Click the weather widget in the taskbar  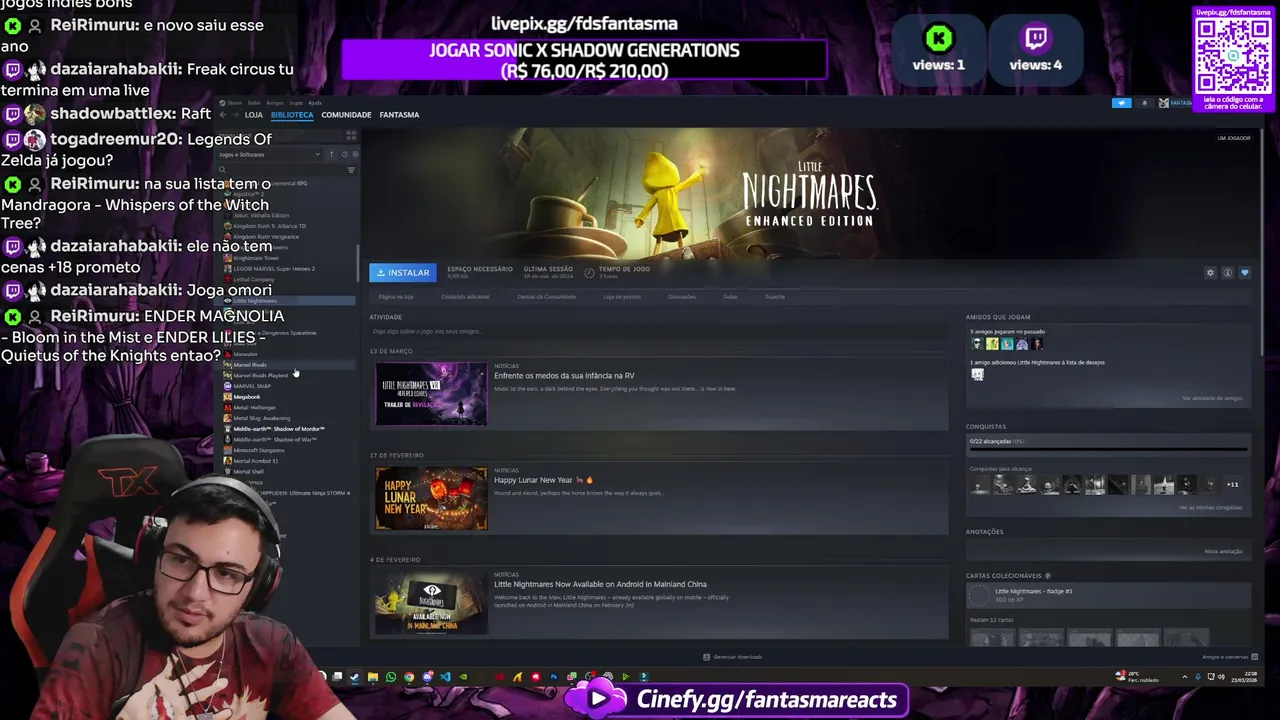1137,677
